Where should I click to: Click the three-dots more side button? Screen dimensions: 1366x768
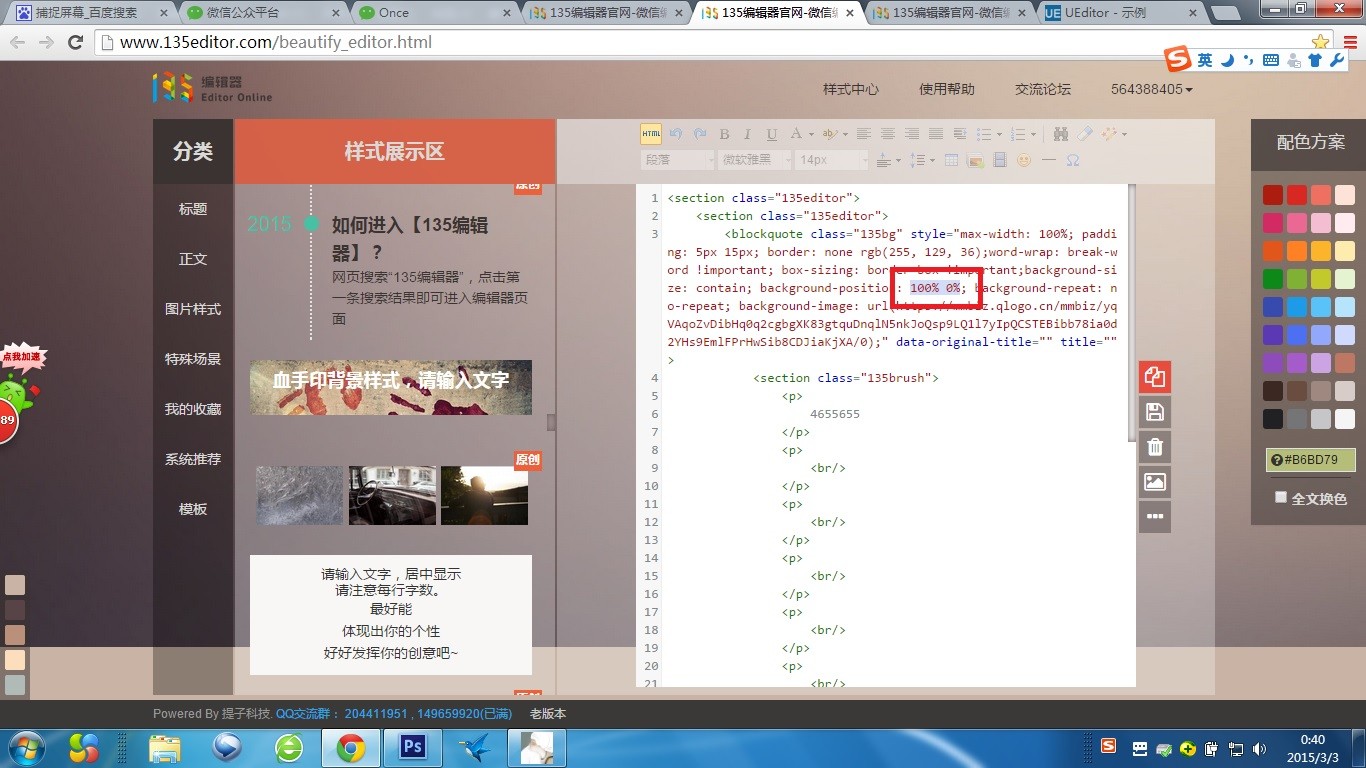[x=1154, y=517]
